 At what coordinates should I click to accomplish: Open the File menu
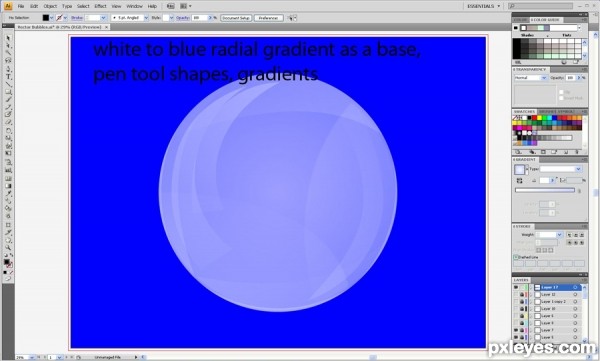[21, 6]
